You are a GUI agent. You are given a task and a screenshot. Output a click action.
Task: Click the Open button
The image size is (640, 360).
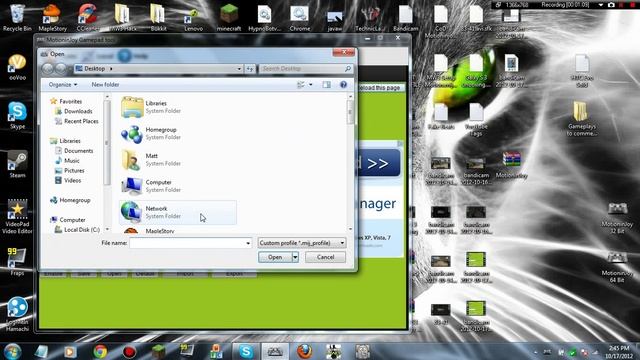pyautogui.click(x=275, y=257)
